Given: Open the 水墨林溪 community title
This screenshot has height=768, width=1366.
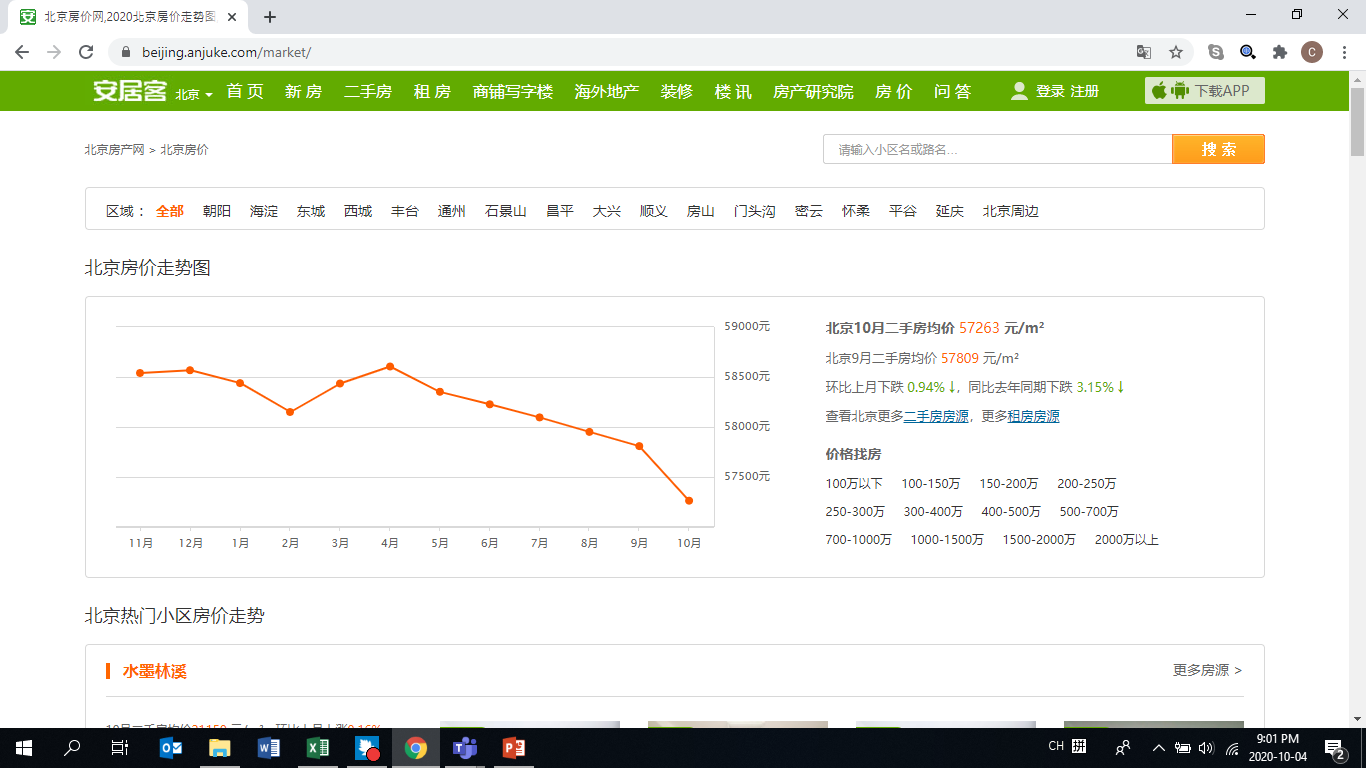Looking at the screenshot, I should (155, 670).
